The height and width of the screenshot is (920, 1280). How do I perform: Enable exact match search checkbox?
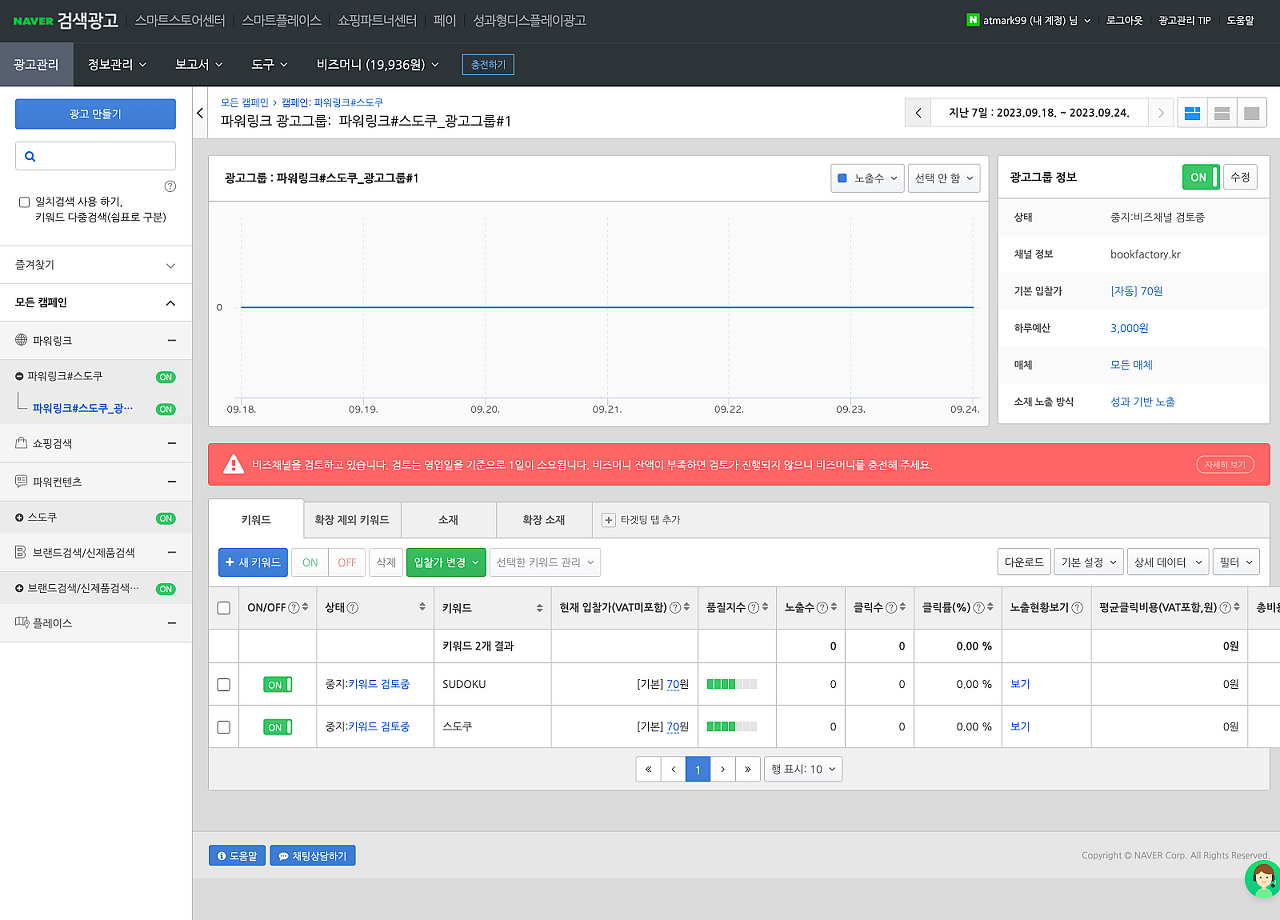(24, 202)
